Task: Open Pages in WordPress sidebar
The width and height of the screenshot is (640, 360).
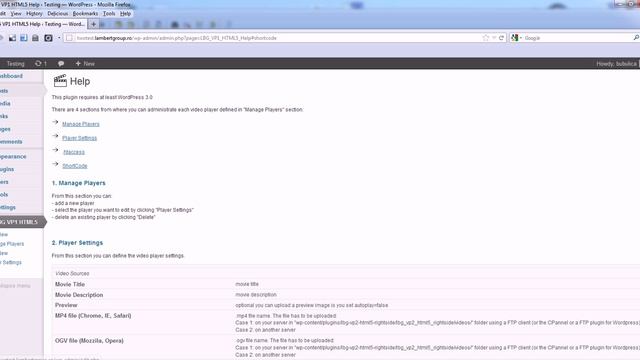Action: click(x=6, y=129)
